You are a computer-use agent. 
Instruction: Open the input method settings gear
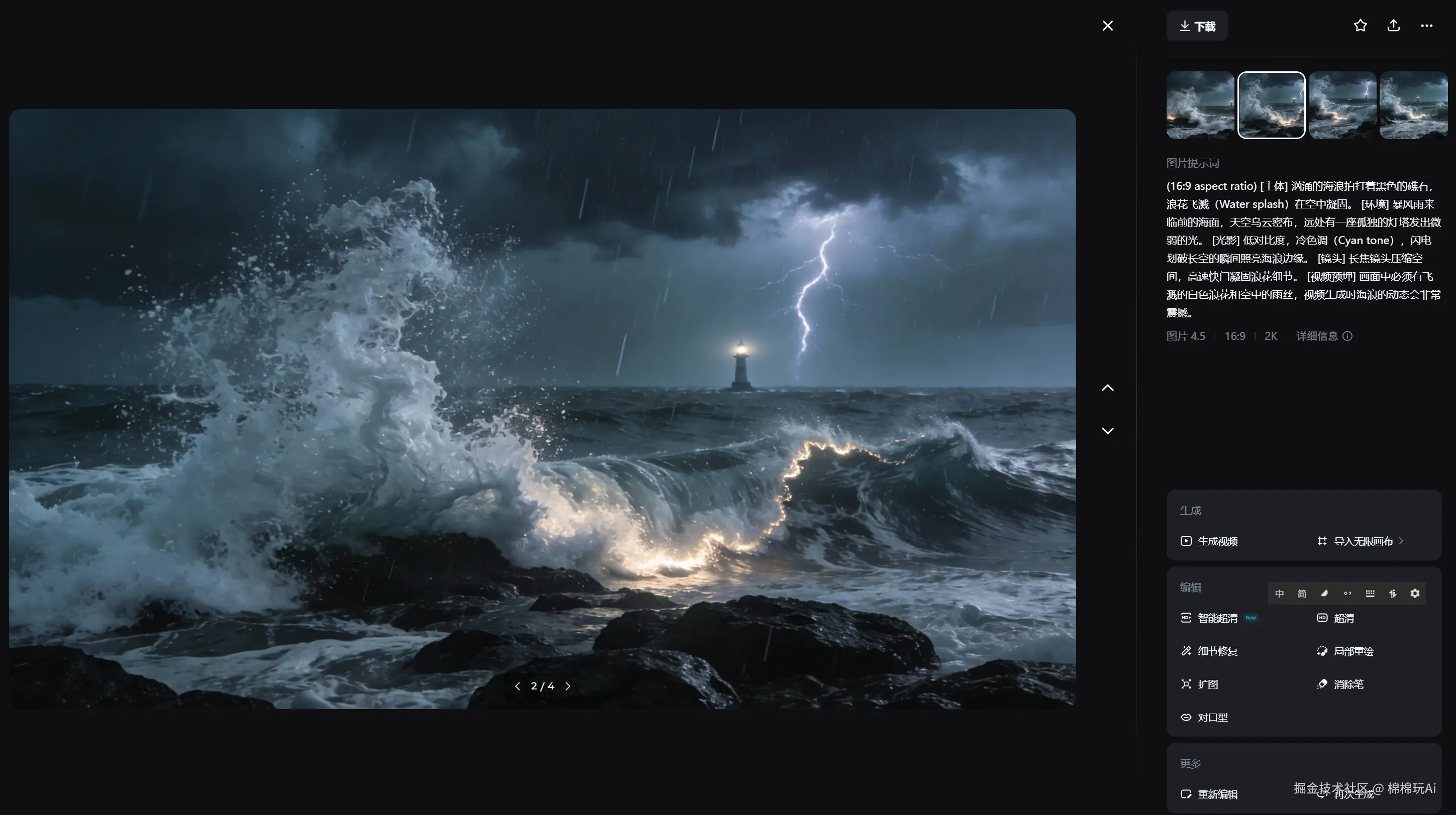[x=1415, y=594]
